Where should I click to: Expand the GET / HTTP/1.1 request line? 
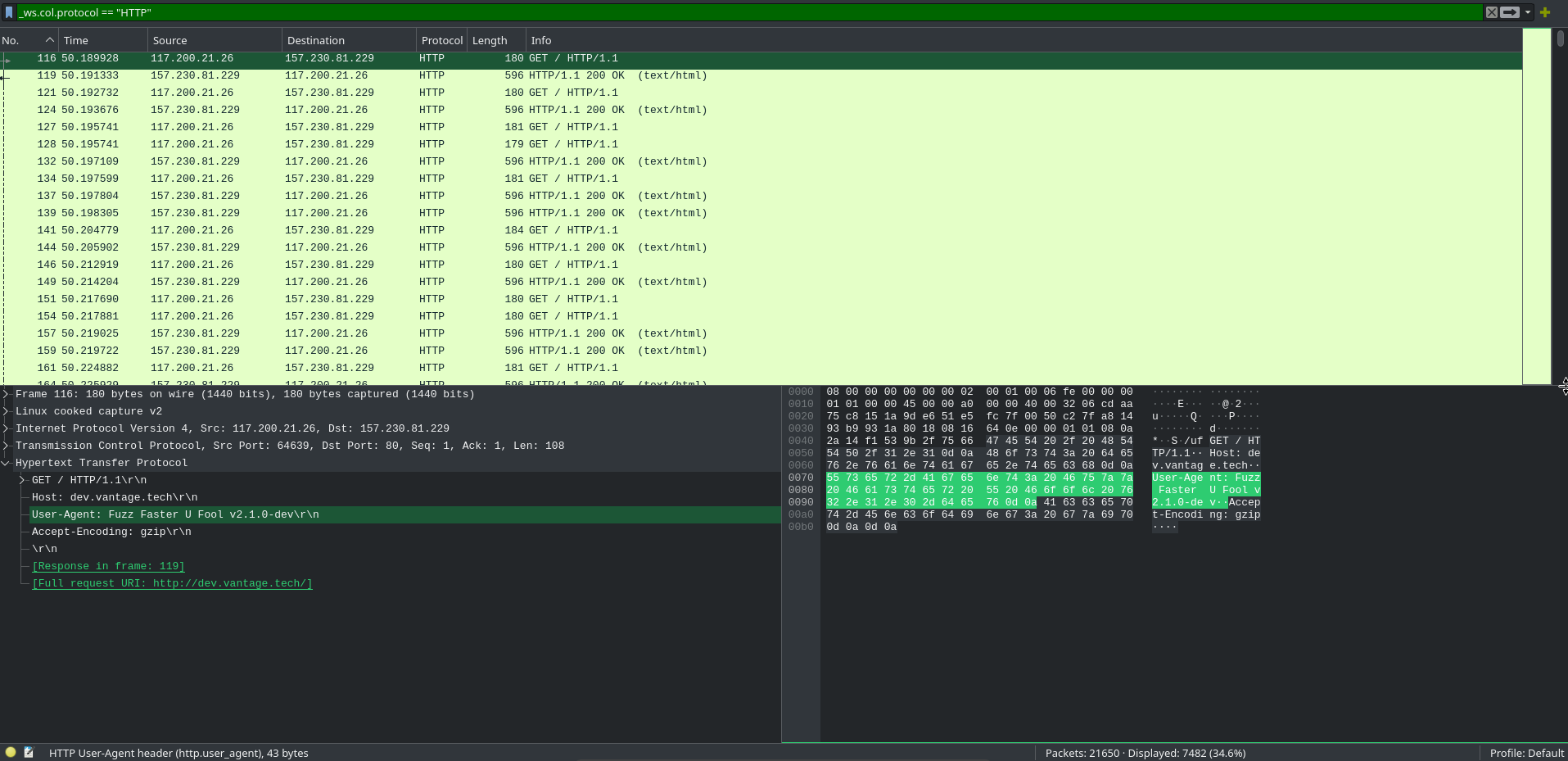coord(21,480)
